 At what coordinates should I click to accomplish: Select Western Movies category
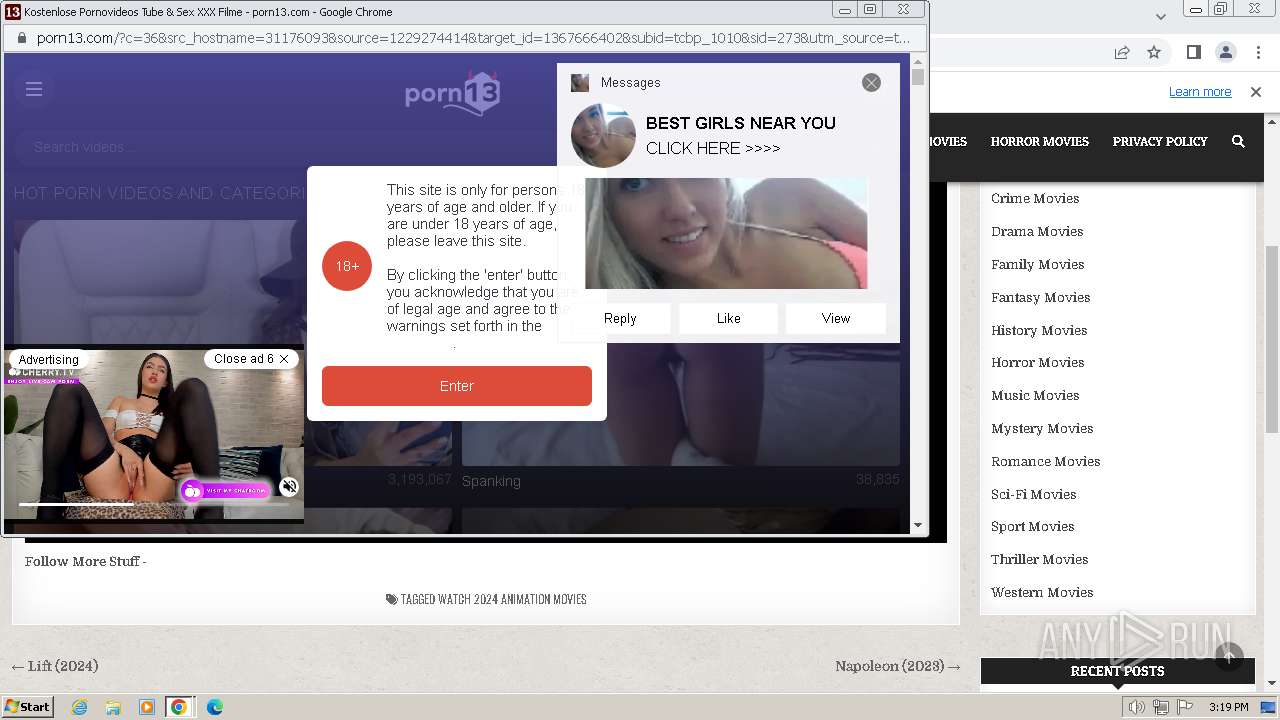[x=1042, y=592]
